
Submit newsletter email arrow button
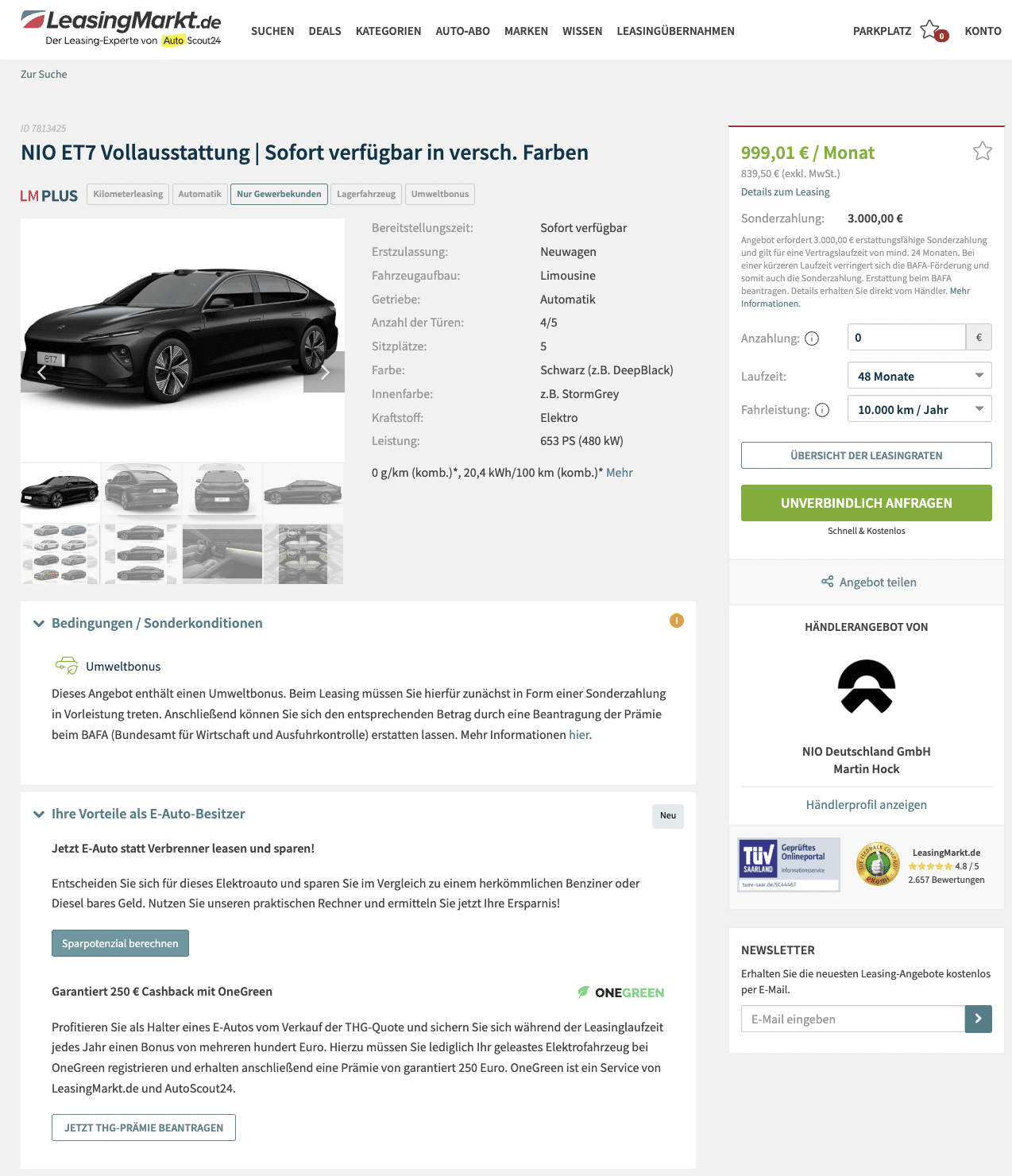click(x=979, y=1019)
